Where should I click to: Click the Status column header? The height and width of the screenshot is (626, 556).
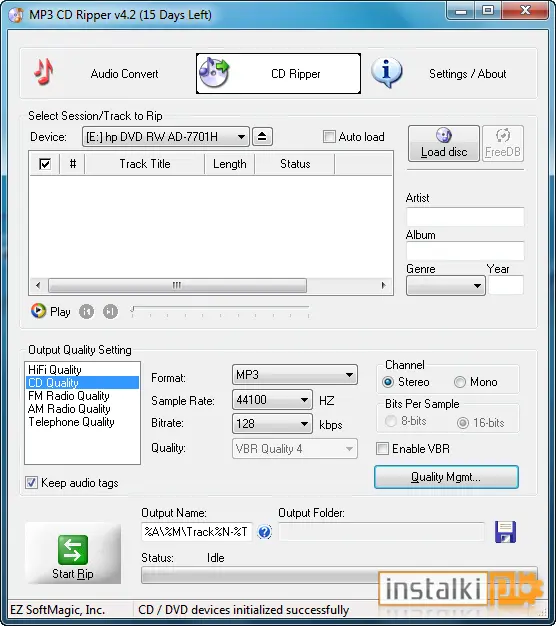tap(295, 164)
